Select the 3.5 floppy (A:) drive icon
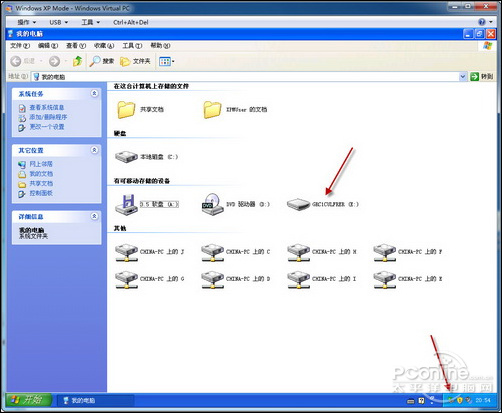 [x=126, y=204]
